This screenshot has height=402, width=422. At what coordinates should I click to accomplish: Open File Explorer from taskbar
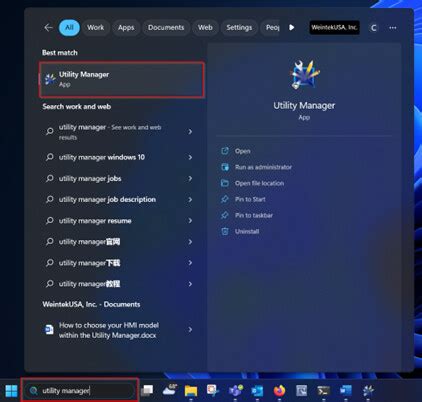tap(191, 391)
